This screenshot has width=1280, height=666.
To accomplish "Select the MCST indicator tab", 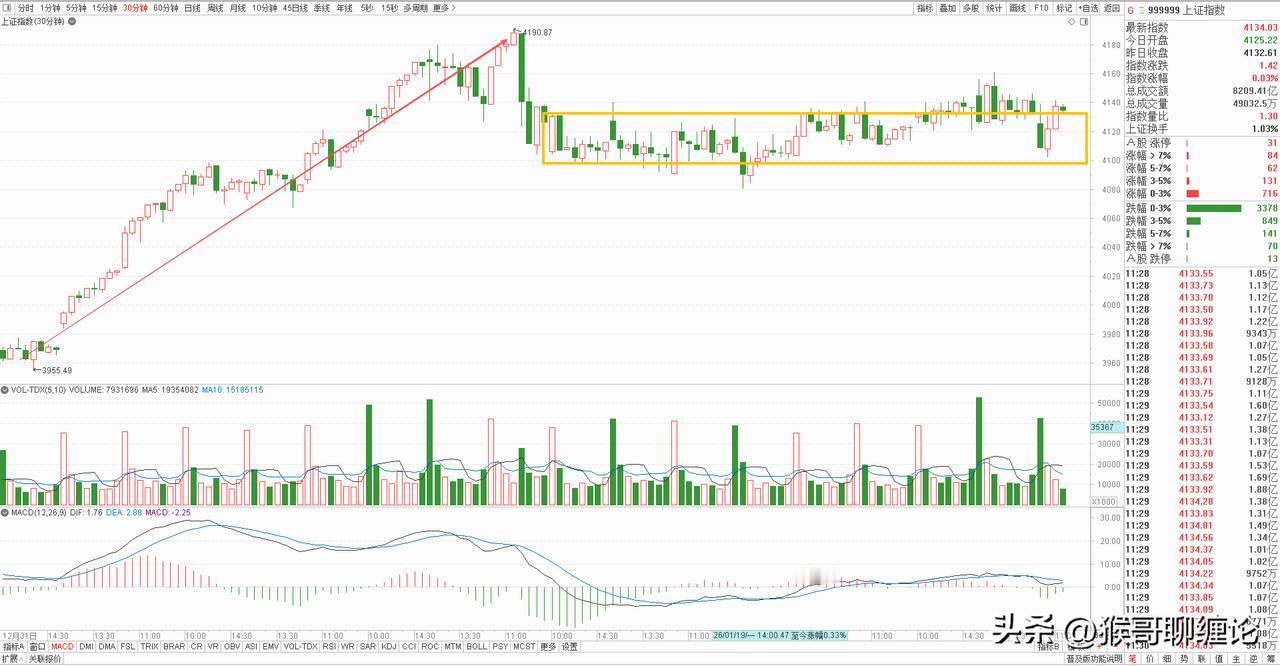I will tap(524, 646).
